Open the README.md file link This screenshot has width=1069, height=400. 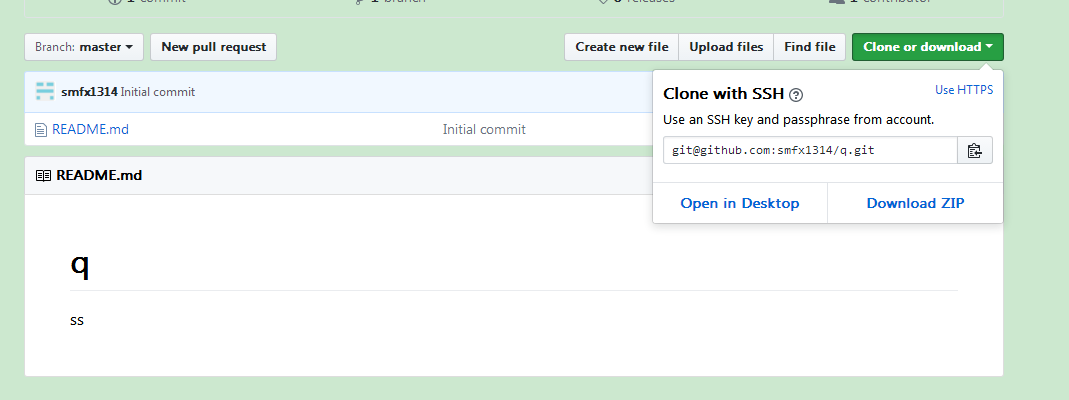(90, 129)
